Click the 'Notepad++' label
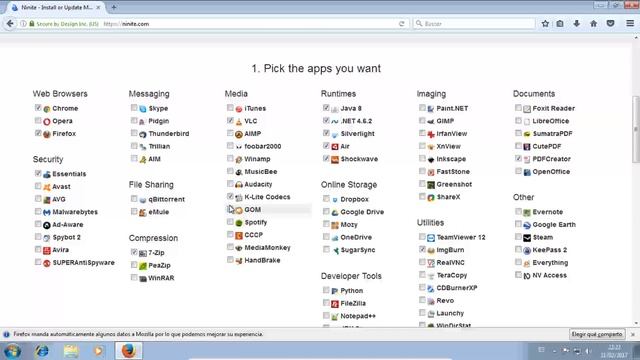 pos(358,316)
